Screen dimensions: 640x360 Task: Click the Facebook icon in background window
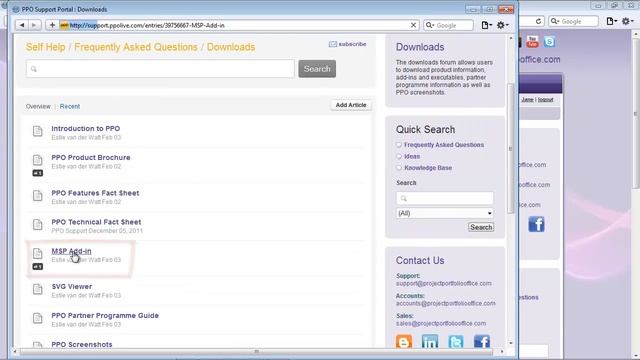point(536,224)
